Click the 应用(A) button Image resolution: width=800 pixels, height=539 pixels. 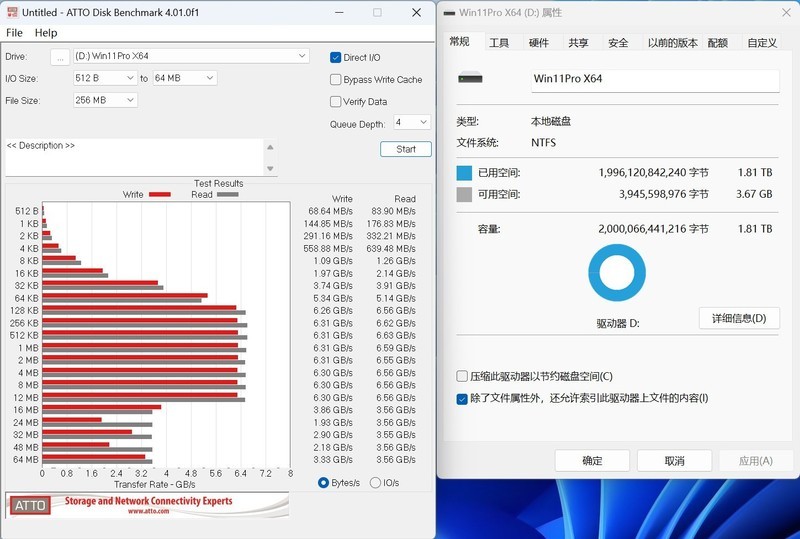[756, 461]
